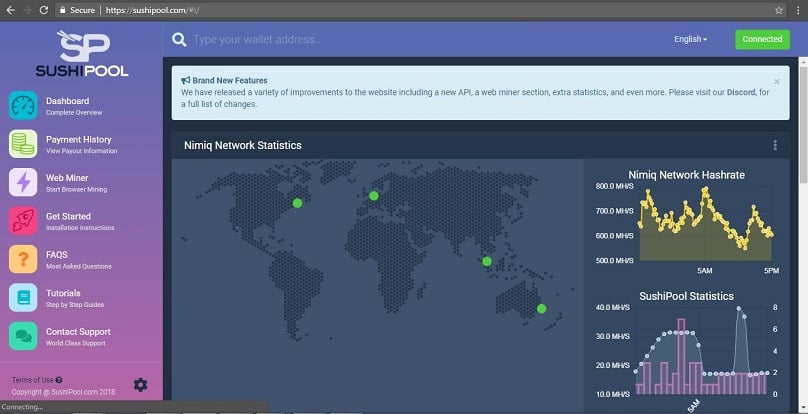
Task: Click the SushiPool Statistics title
Action: point(686,296)
